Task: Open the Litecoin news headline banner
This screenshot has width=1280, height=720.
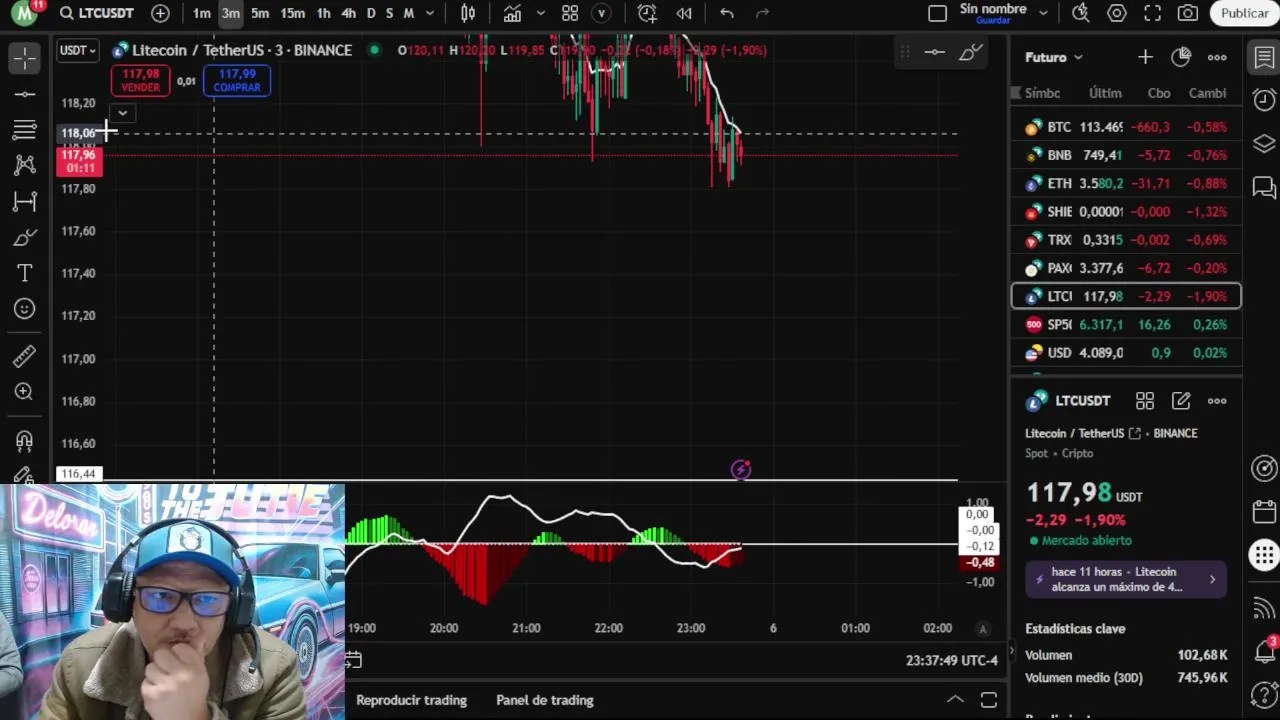Action: (1126, 579)
